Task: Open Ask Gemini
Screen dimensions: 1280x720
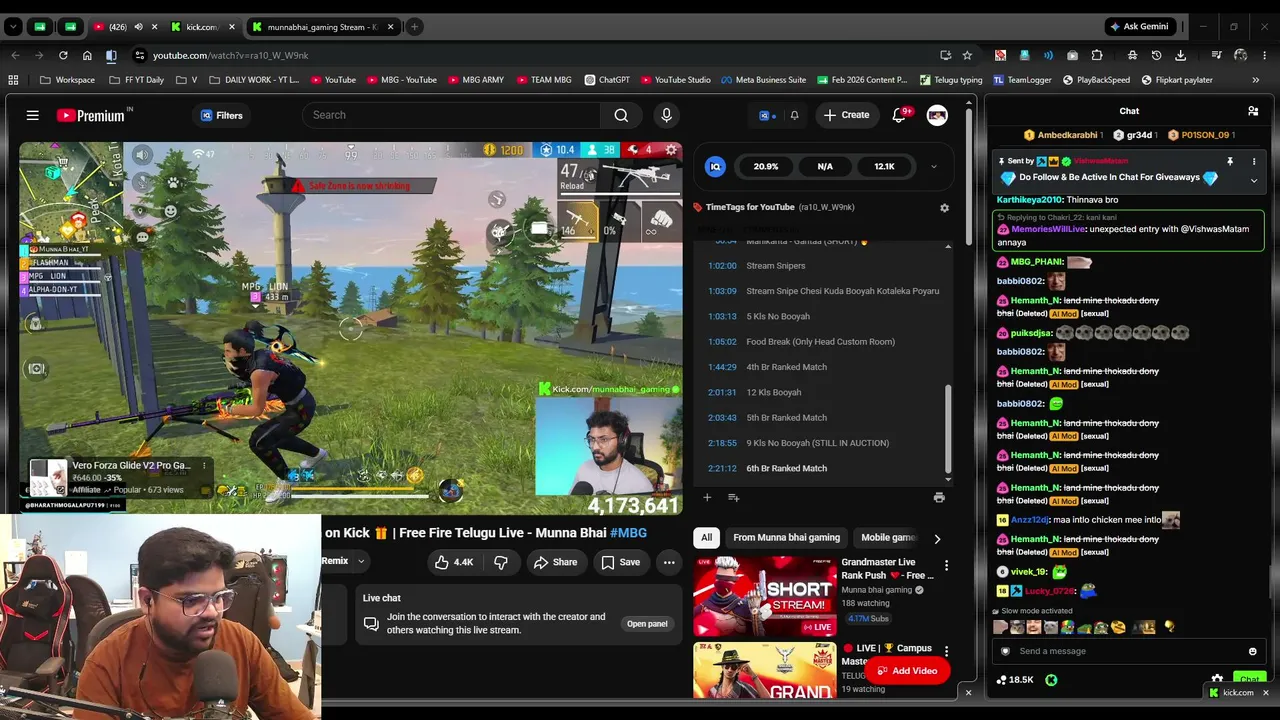Action: [x=1138, y=27]
